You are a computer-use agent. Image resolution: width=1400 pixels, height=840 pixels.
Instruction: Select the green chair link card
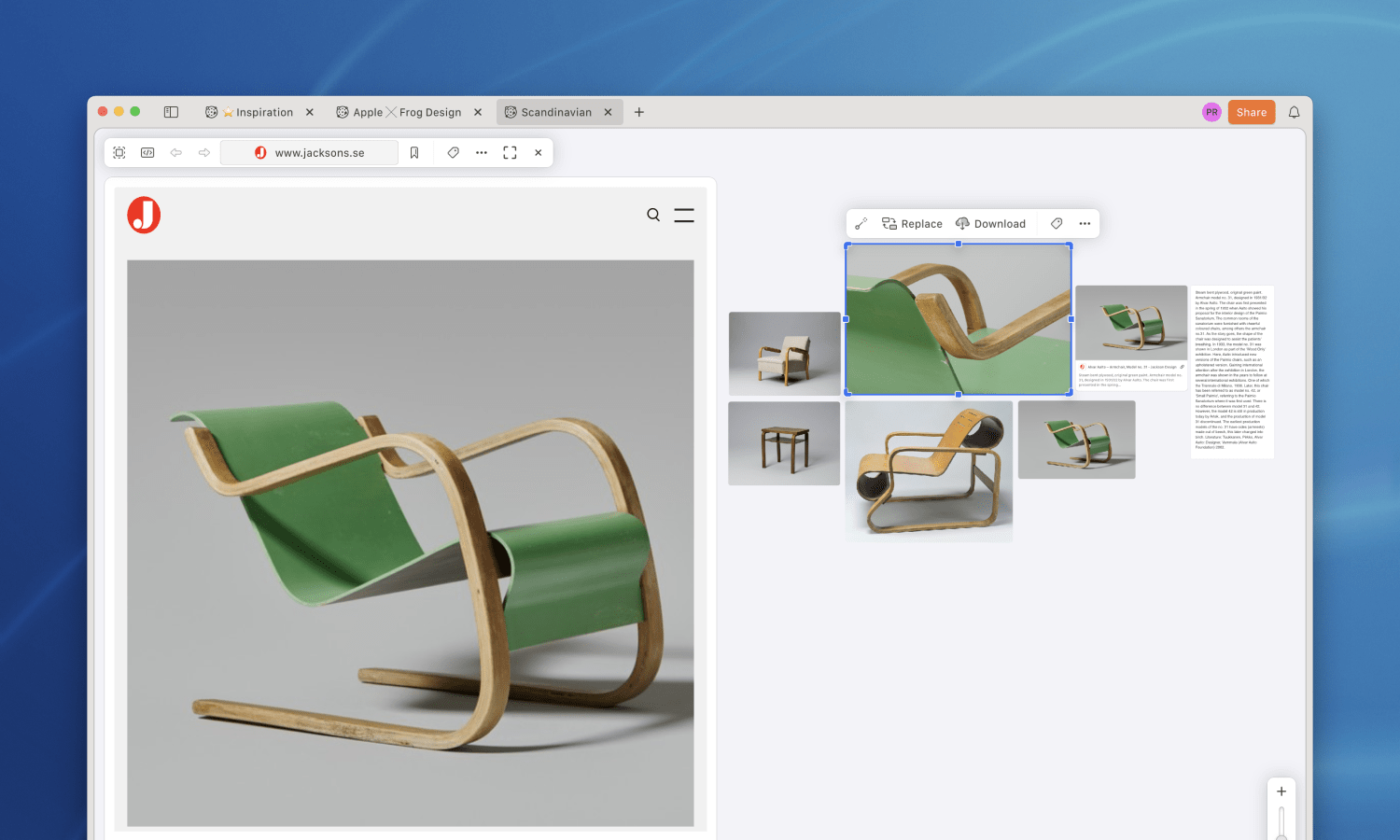[1131, 337]
